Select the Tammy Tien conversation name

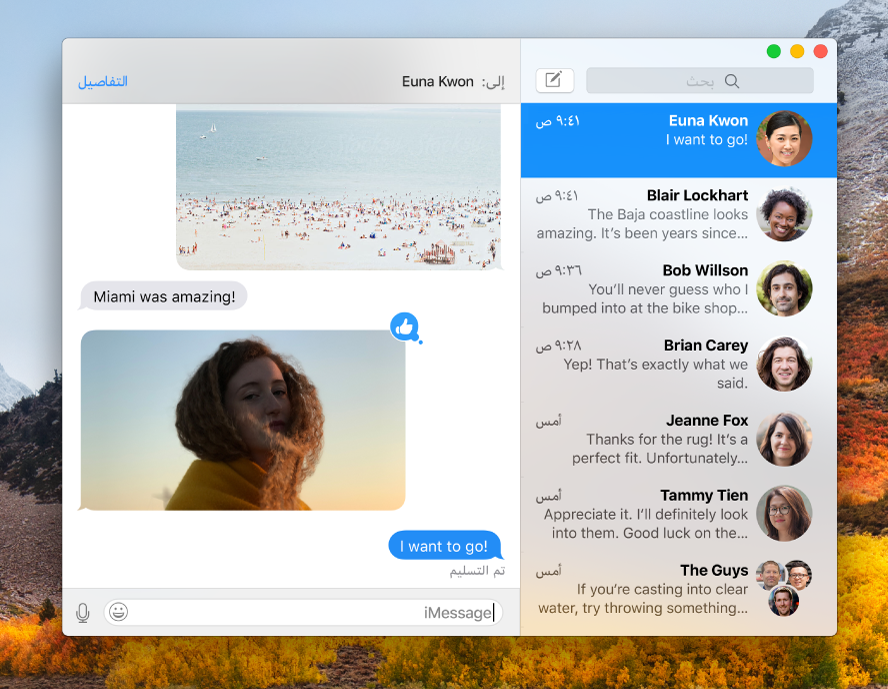pos(704,495)
